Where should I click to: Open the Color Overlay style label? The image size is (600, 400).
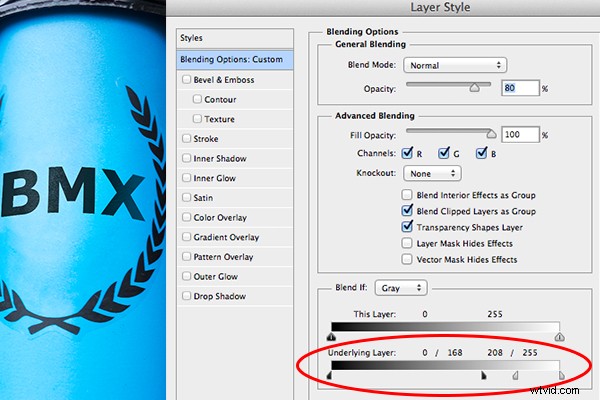pyautogui.click(x=220, y=218)
